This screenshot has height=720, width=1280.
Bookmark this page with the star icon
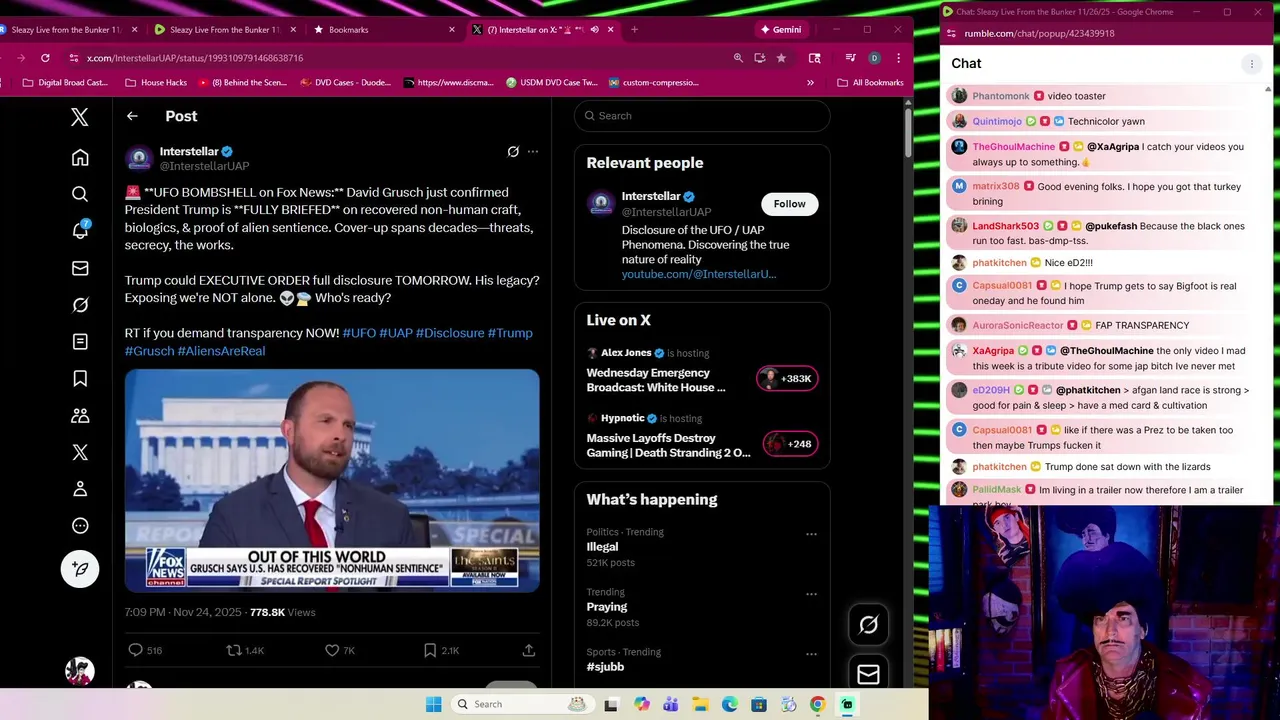click(x=781, y=58)
